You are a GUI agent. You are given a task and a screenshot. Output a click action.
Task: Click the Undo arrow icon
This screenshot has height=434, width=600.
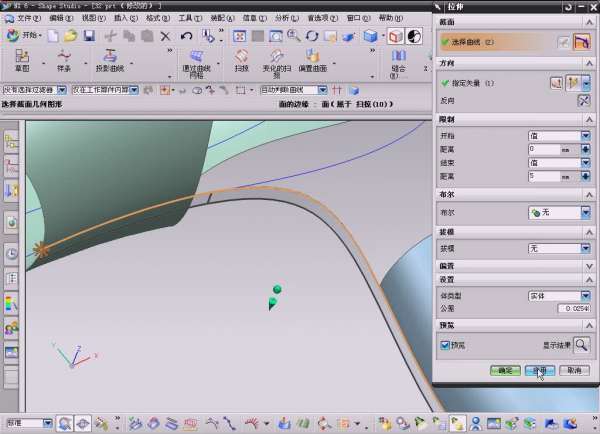tap(187, 36)
